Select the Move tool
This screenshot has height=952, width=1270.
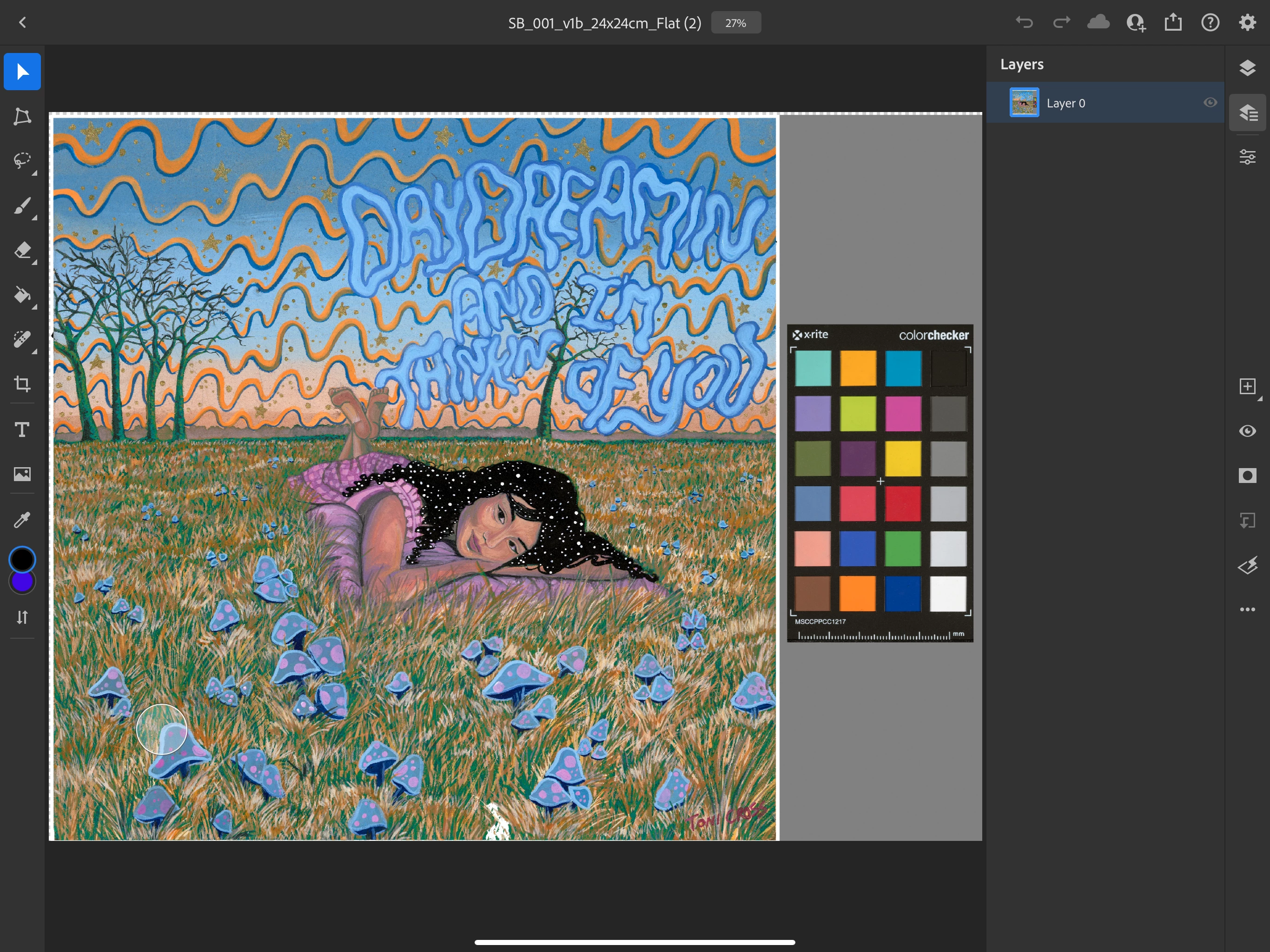22,72
